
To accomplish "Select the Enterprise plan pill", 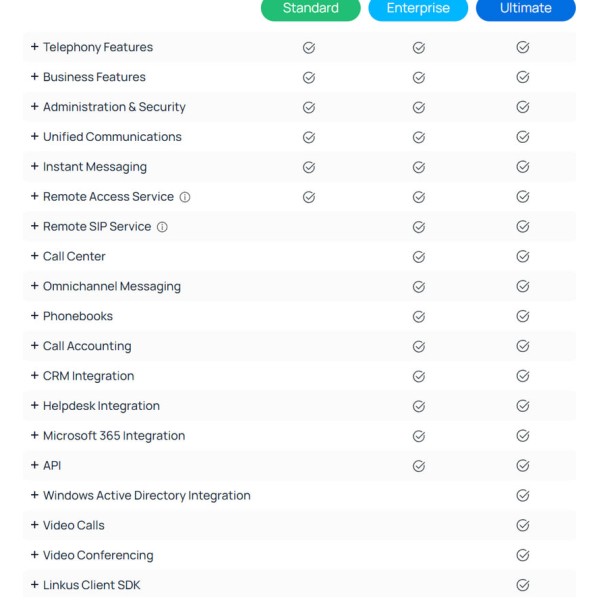I will tap(418, 8).
